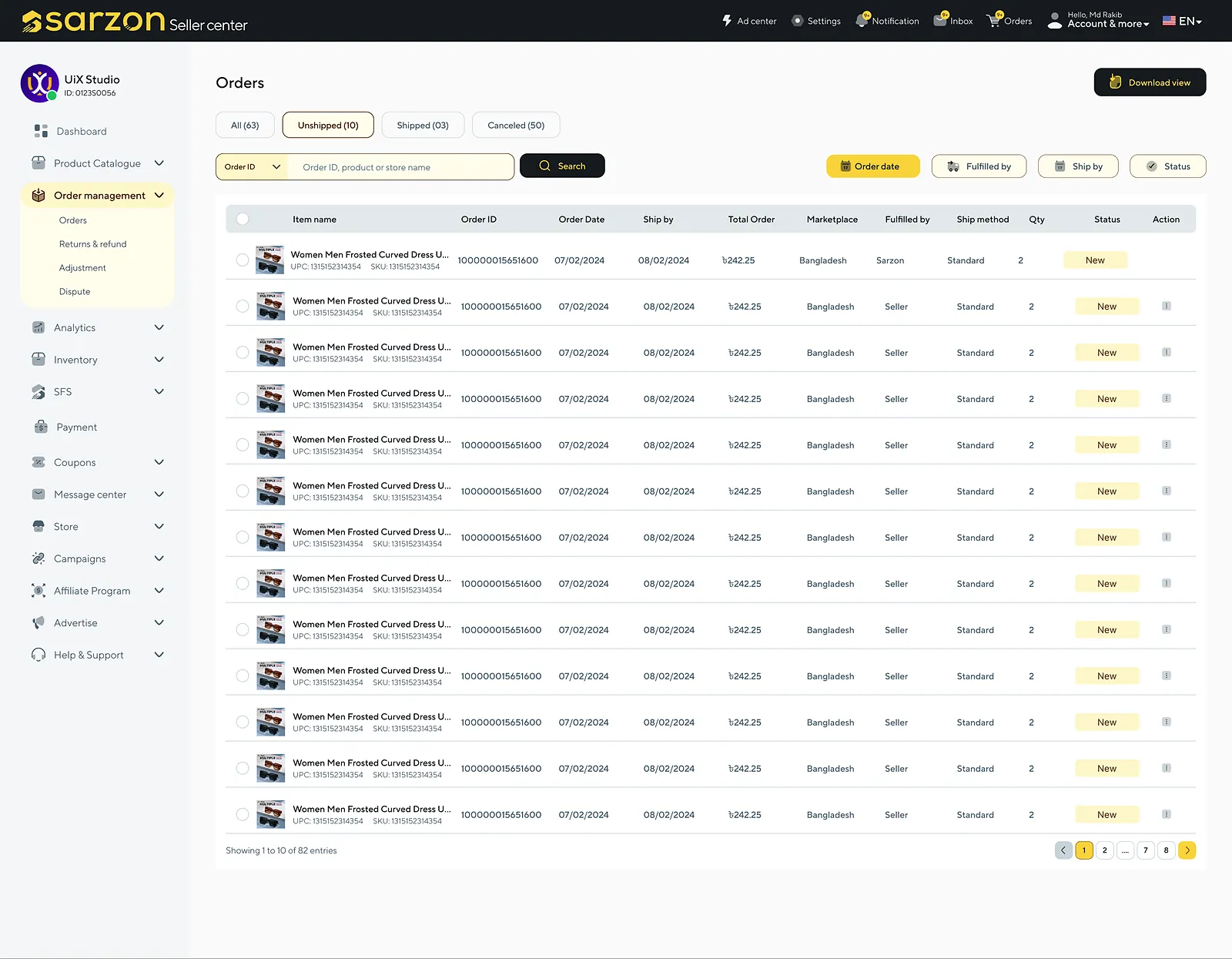This screenshot has height=959, width=1232.
Task: Click the Fulfilled by filter button
Action: click(979, 166)
